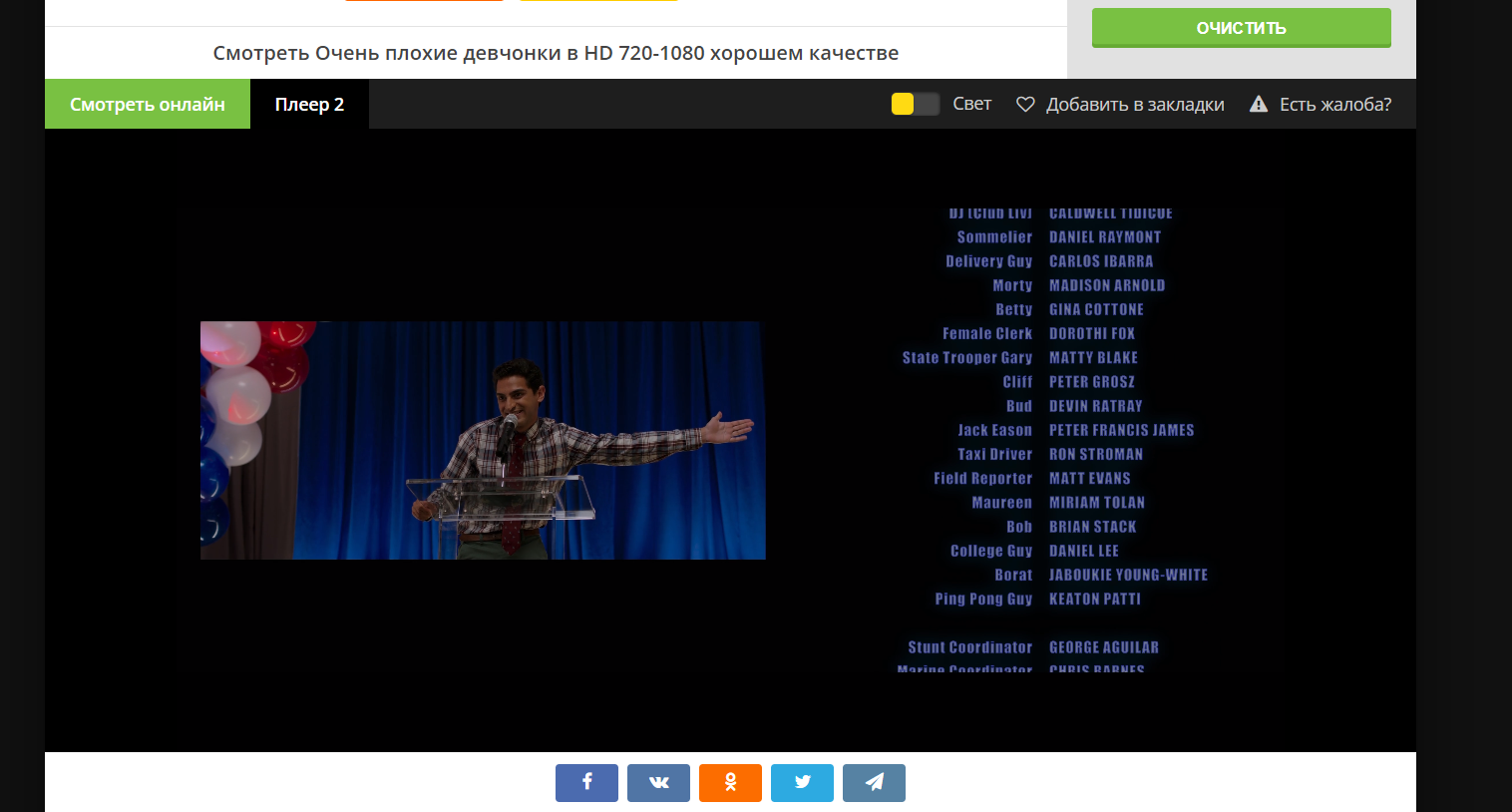The width and height of the screenshot is (1512, 812).
Task: Click the green ОЧИСТИТЬ button
Action: [1241, 28]
